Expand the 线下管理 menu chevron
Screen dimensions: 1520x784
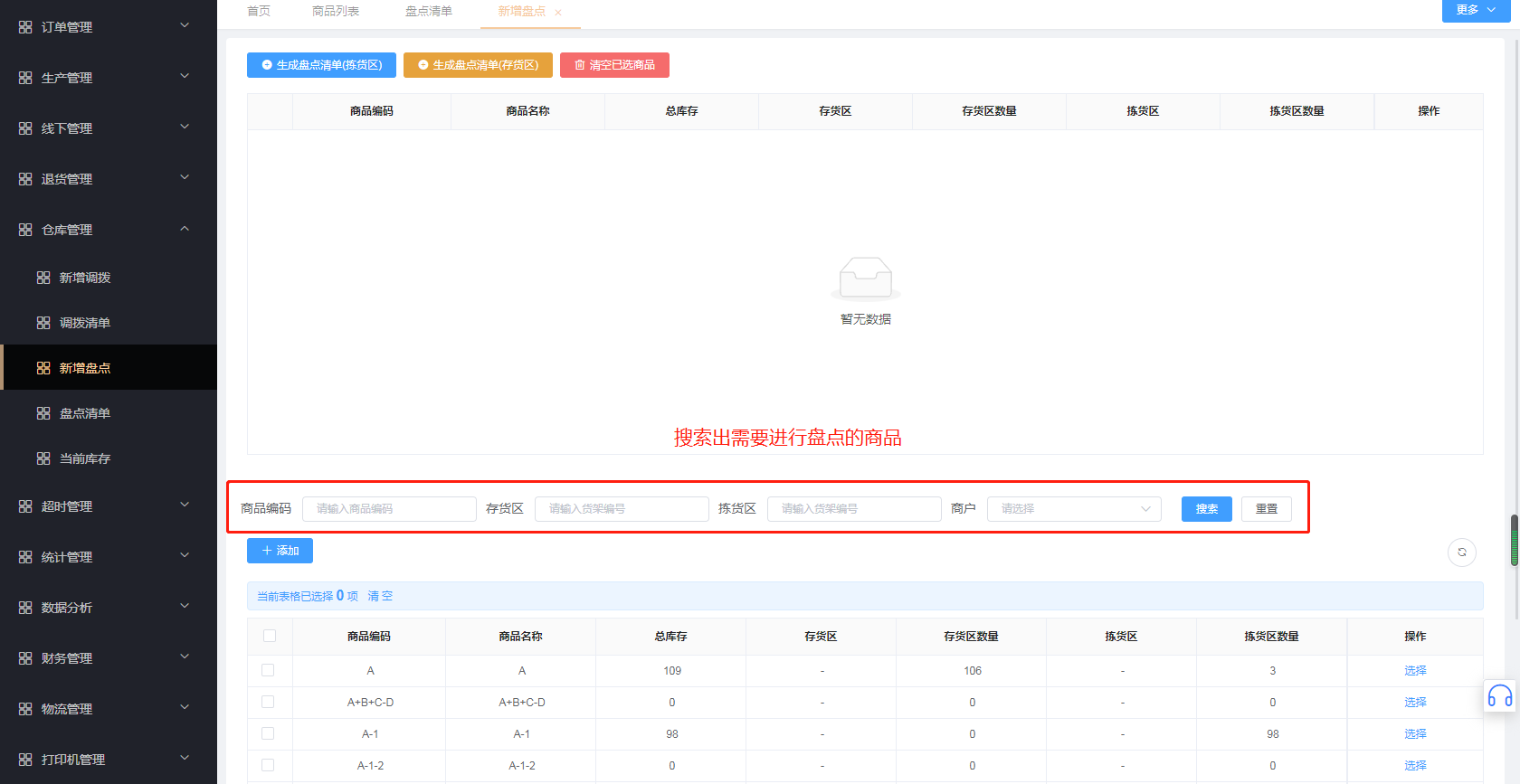(x=185, y=127)
